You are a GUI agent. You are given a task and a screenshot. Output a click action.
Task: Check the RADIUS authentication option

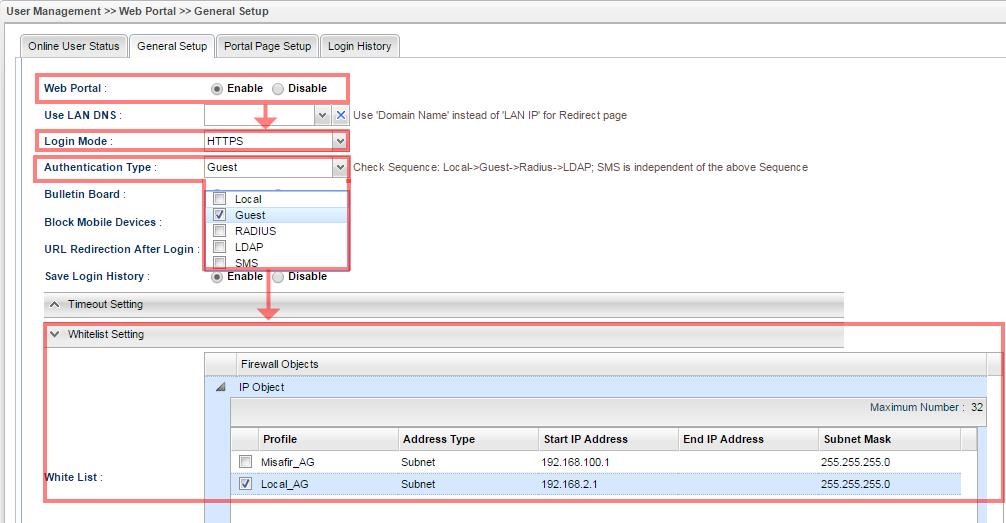point(219,231)
